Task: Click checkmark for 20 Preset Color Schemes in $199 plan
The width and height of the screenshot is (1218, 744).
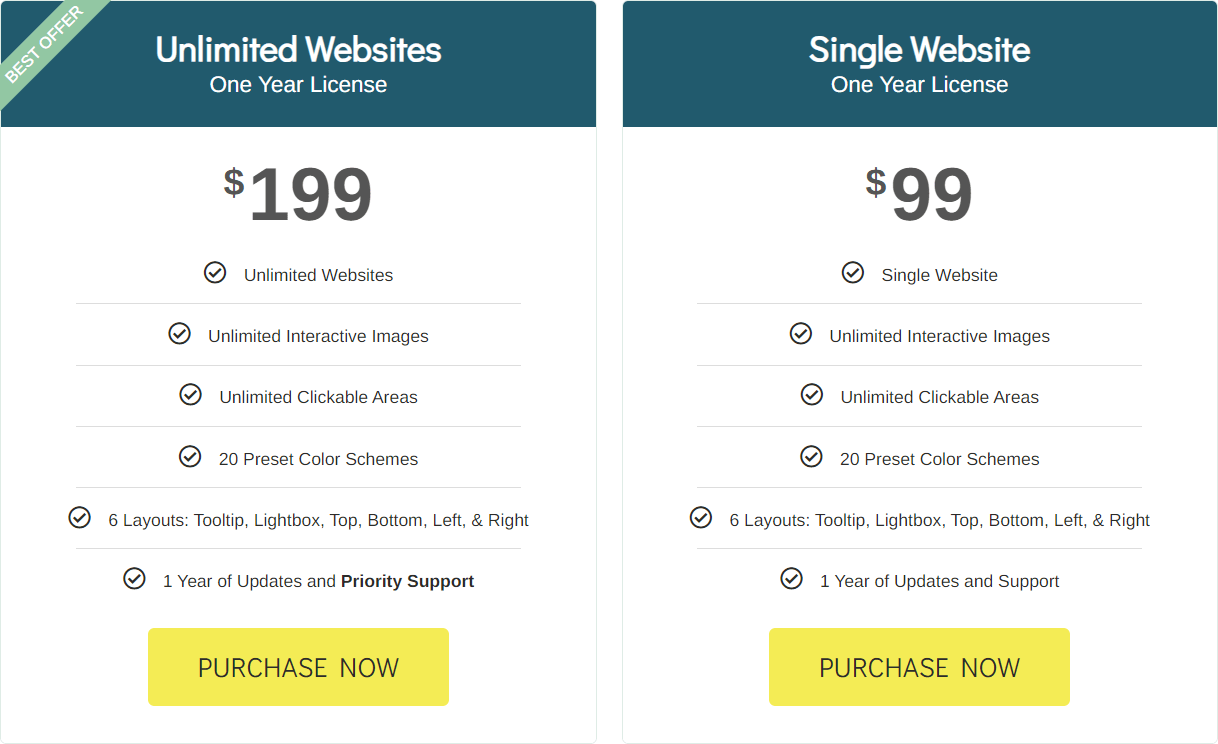Action: pos(190,456)
